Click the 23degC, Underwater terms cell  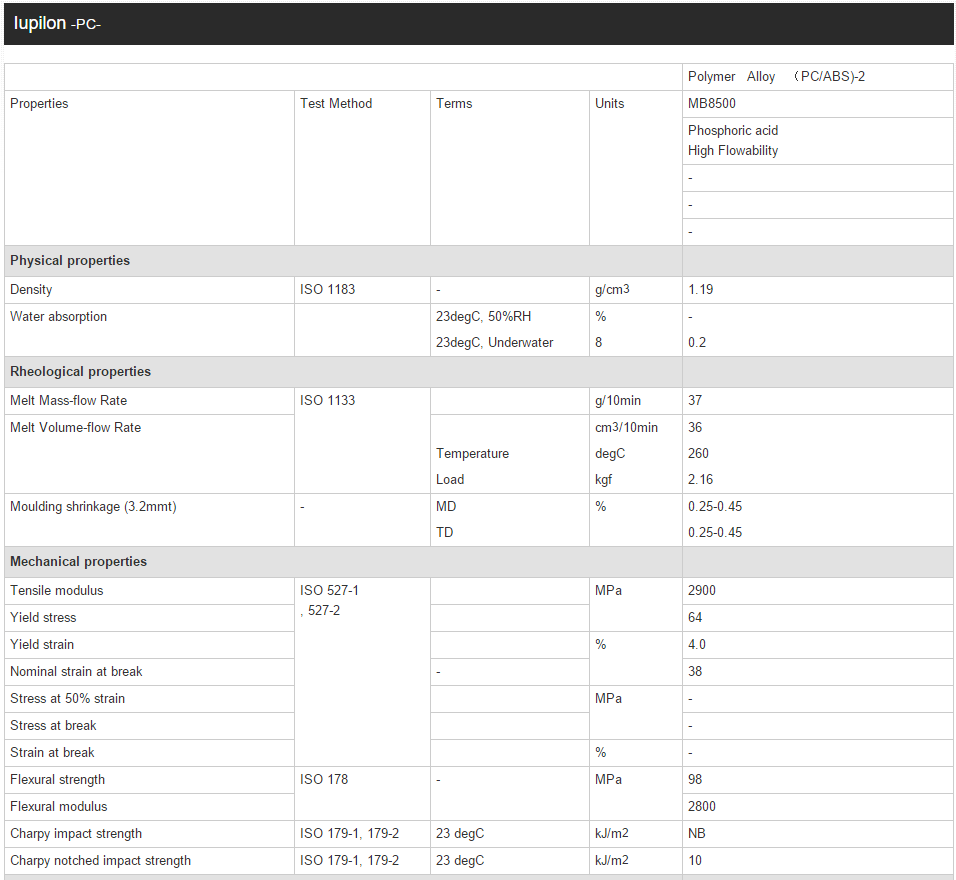tap(494, 343)
